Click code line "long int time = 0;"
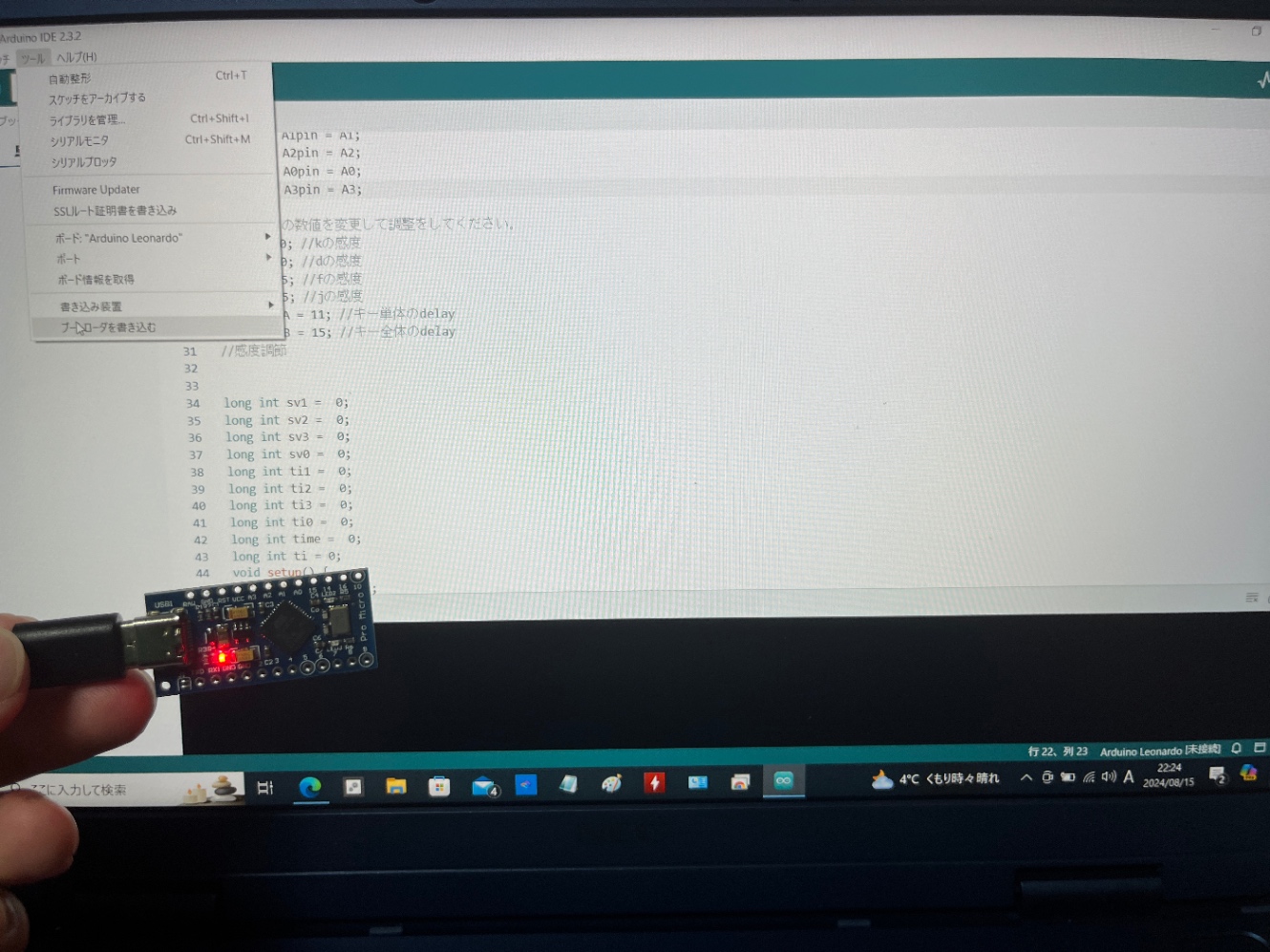This screenshot has height=952, width=1270. (x=295, y=539)
